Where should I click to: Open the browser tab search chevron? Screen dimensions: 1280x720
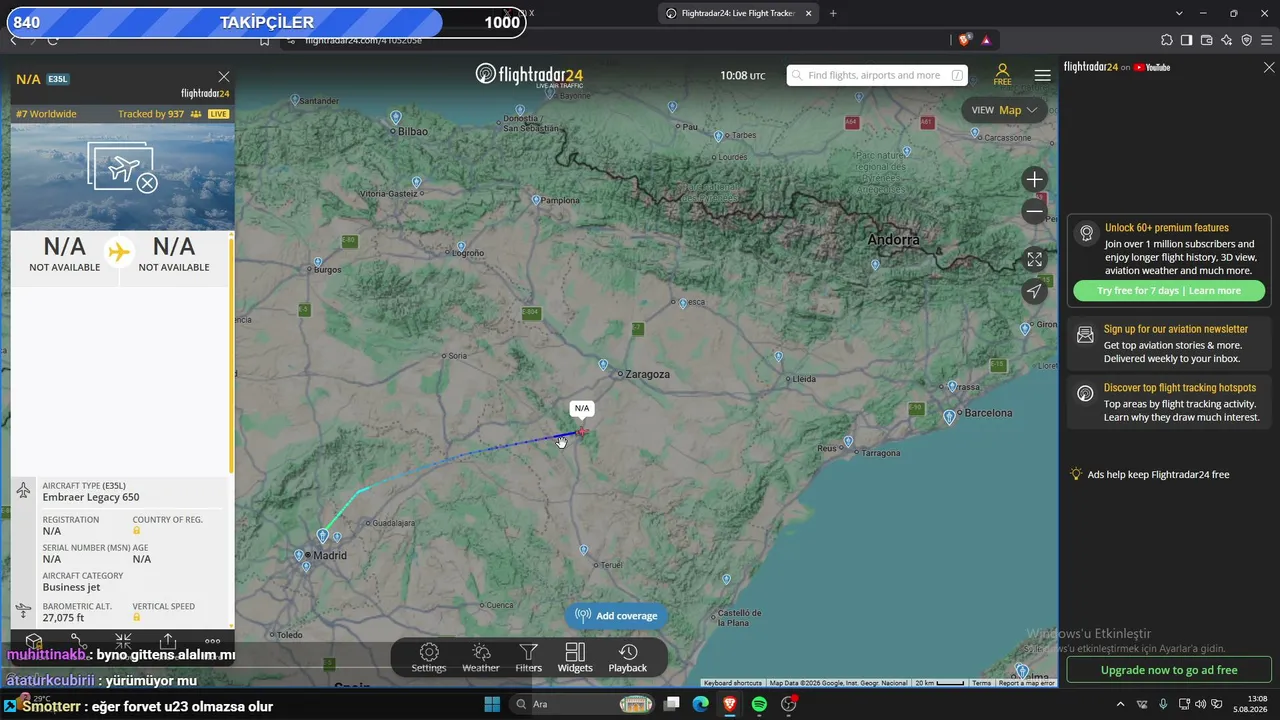click(x=1179, y=13)
